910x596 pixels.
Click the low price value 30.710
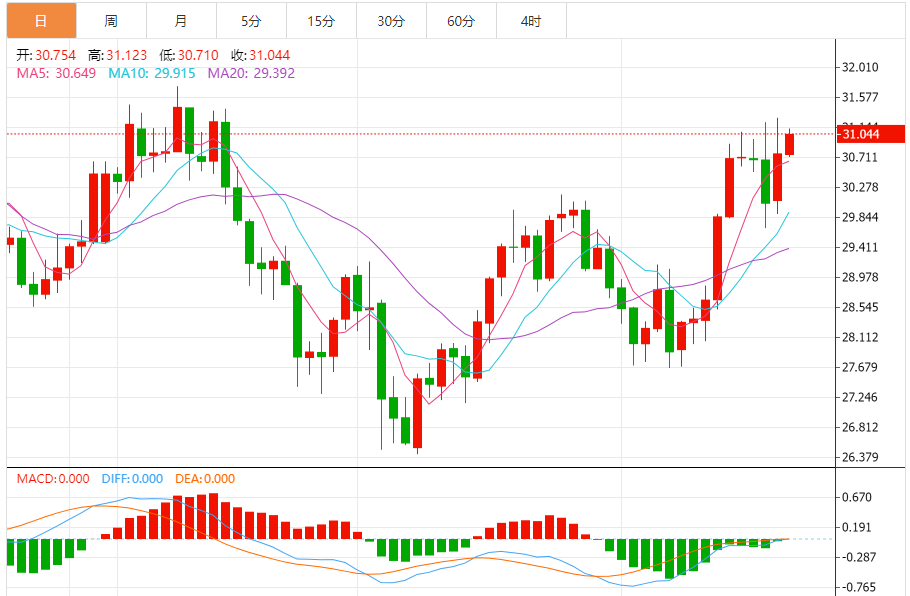[198, 55]
